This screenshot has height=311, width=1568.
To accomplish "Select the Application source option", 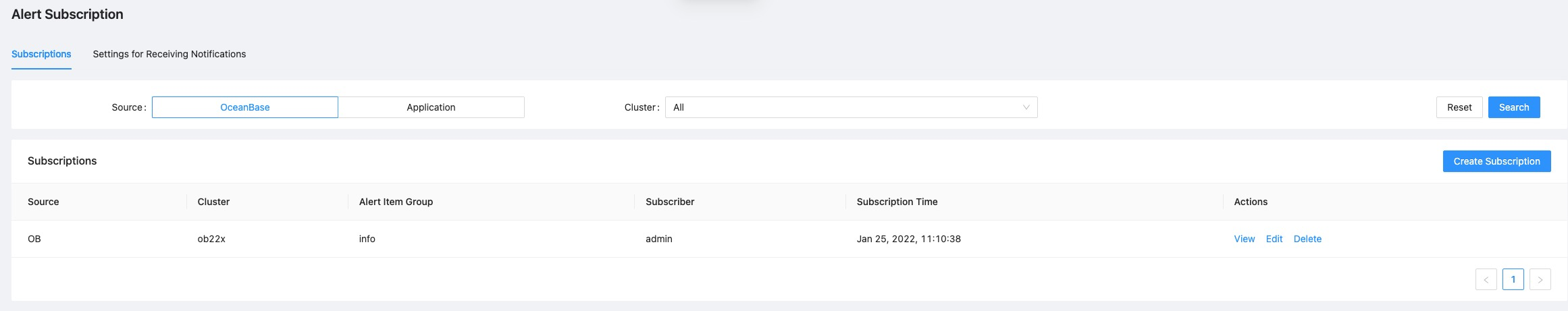I will click(431, 107).
